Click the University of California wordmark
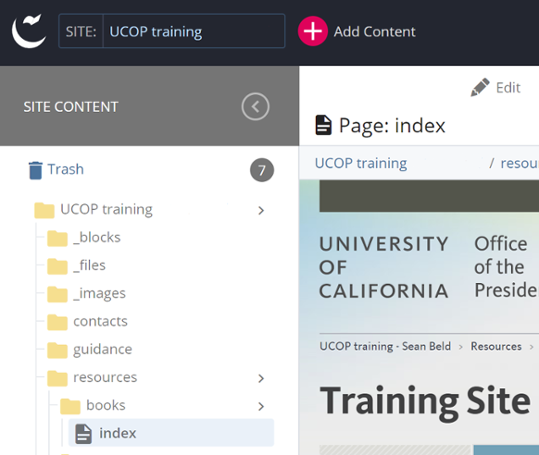The image size is (539, 455). (x=384, y=267)
